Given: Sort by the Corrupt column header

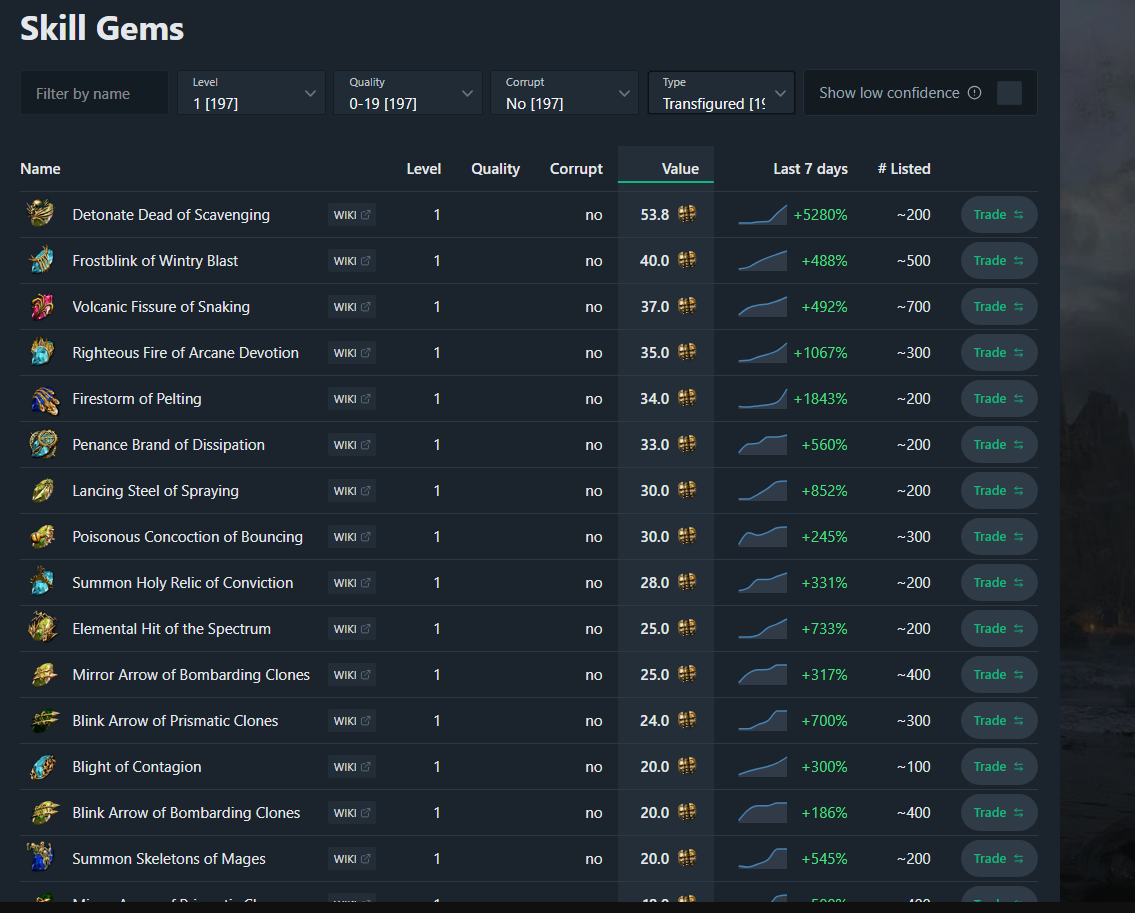Looking at the screenshot, I should (x=576, y=169).
